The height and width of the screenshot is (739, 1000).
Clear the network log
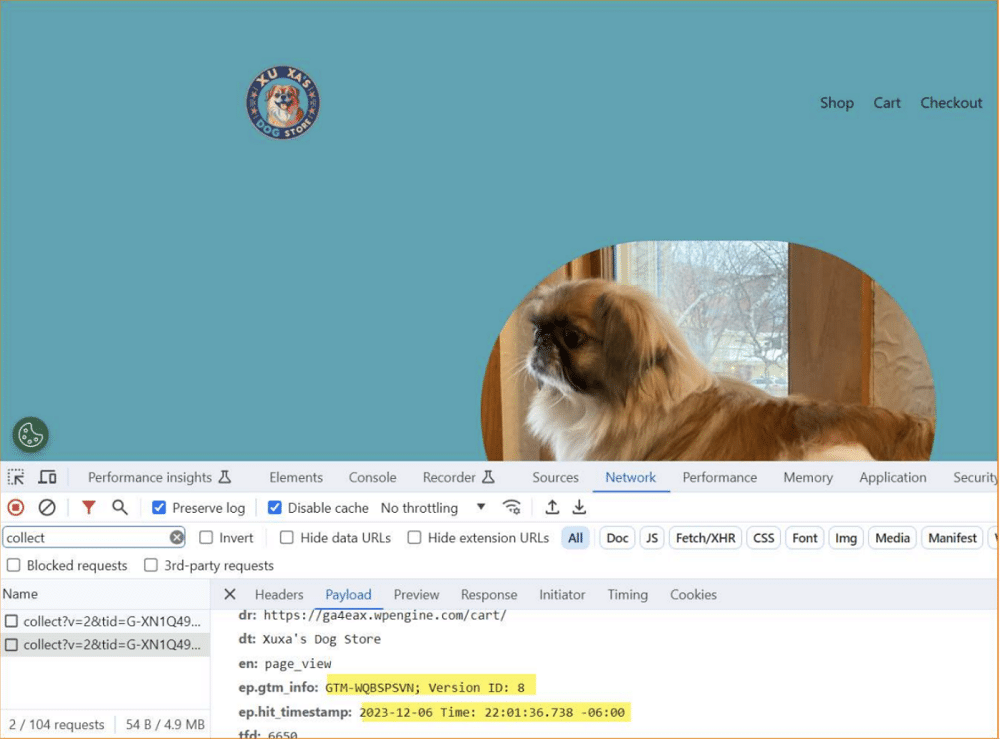[x=47, y=508]
